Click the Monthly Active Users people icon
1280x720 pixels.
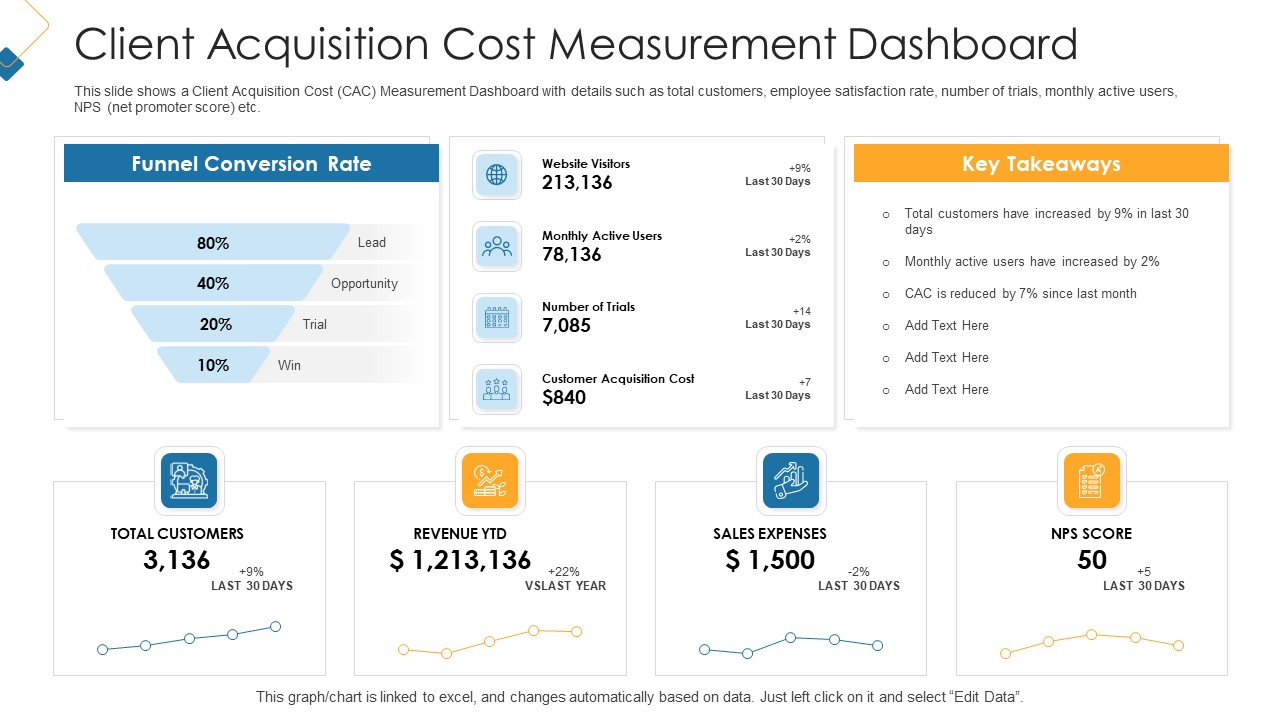pyautogui.click(x=497, y=246)
